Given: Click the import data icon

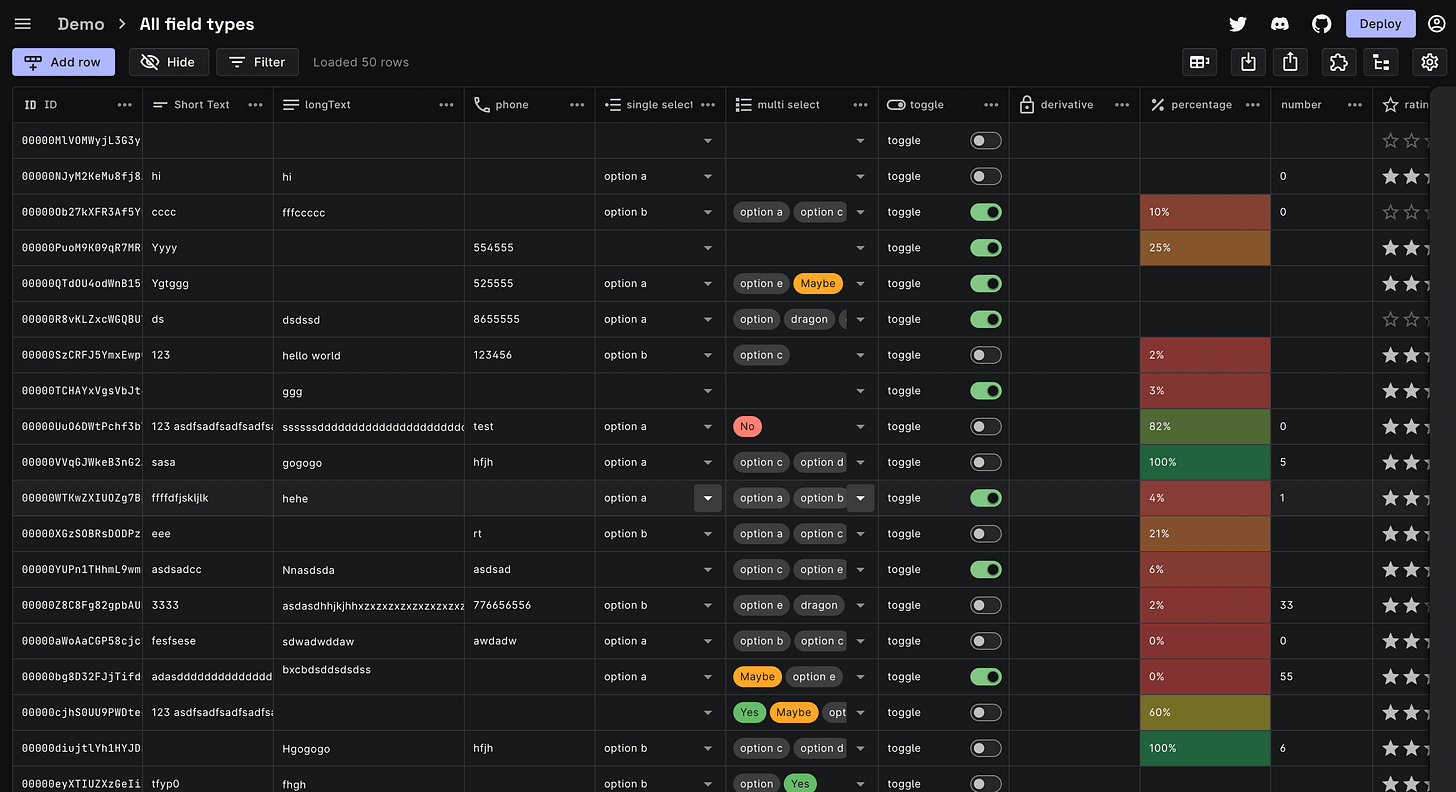Looking at the screenshot, I should tap(1248, 62).
